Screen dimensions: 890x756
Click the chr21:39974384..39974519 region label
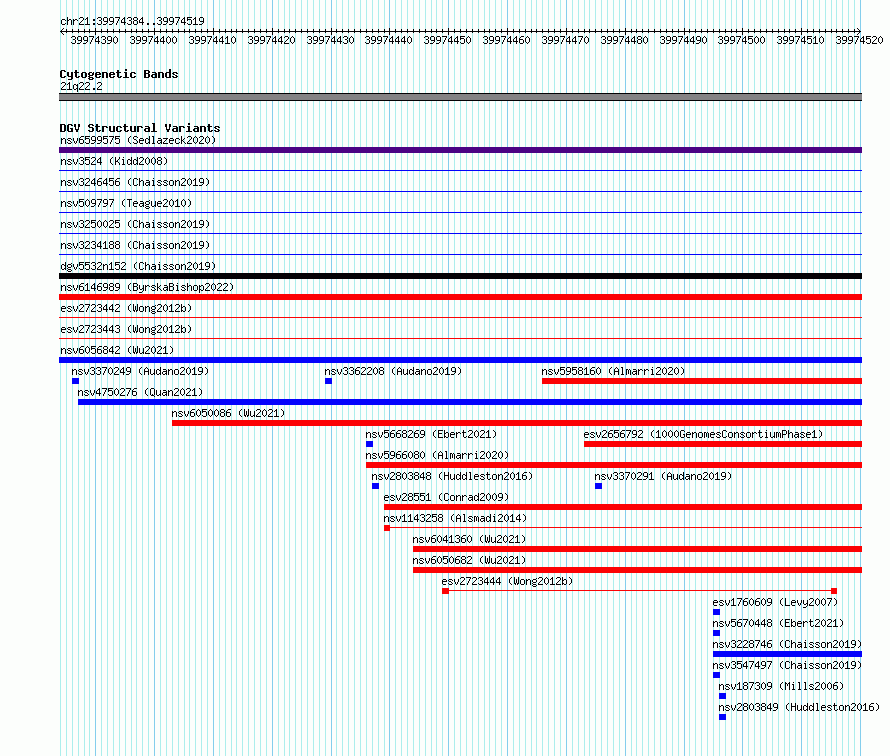click(x=132, y=21)
